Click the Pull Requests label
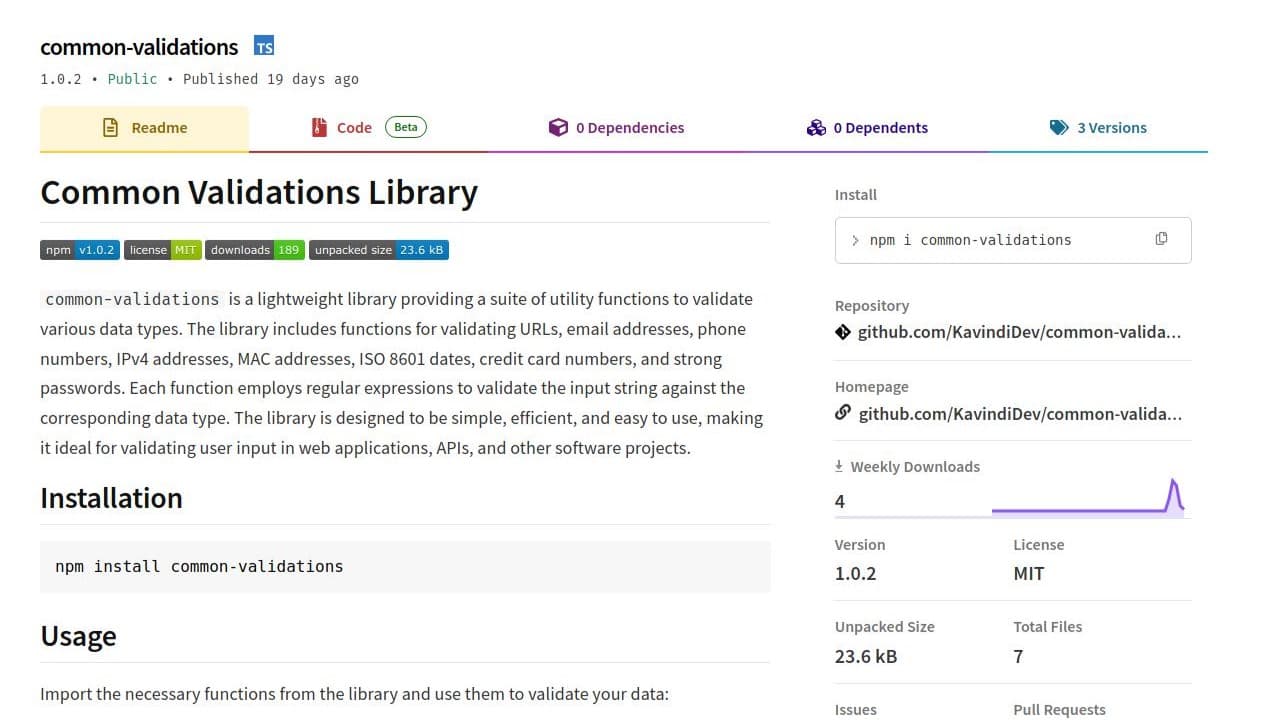1280x720 pixels. point(1059,710)
